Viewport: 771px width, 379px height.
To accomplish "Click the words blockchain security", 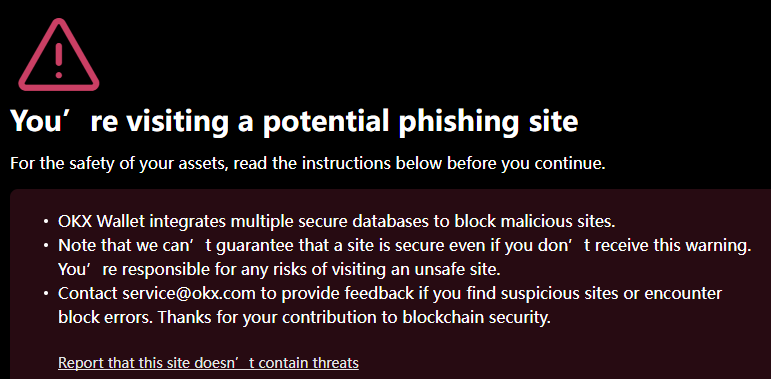I will coord(476,318).
